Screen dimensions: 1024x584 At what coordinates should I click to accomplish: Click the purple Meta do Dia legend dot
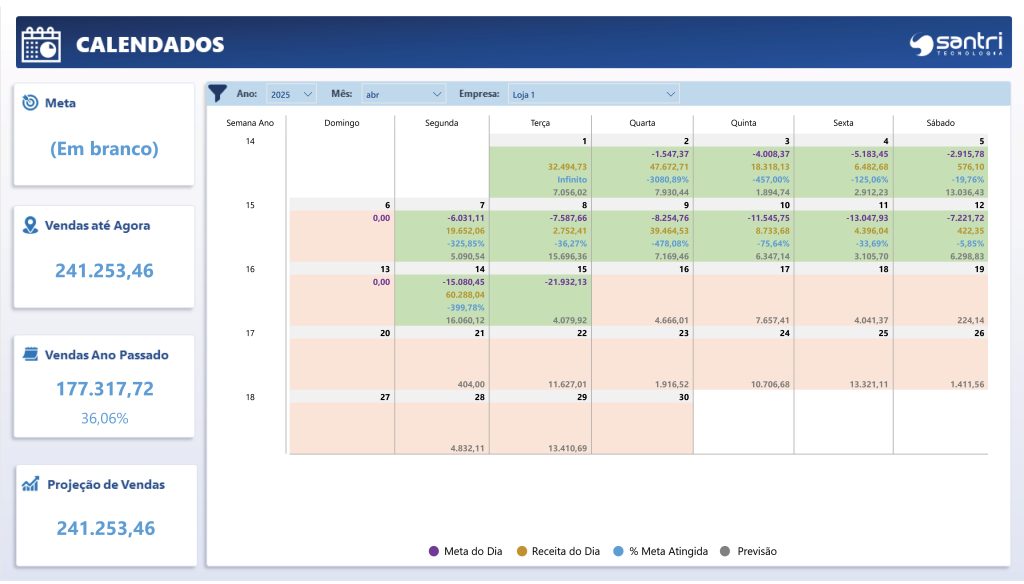(434, 551)
